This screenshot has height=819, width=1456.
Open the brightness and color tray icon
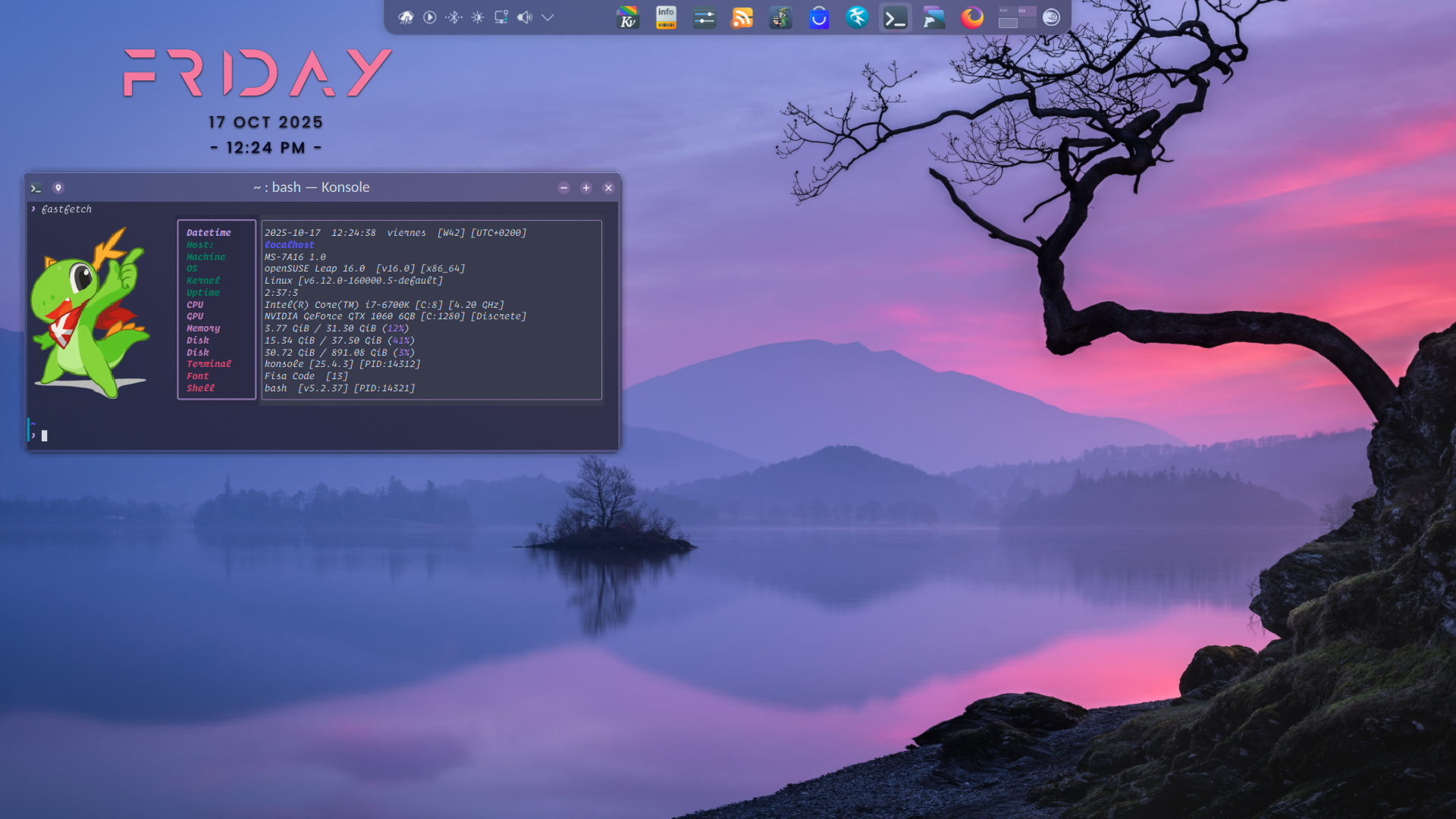click(478, 17)
